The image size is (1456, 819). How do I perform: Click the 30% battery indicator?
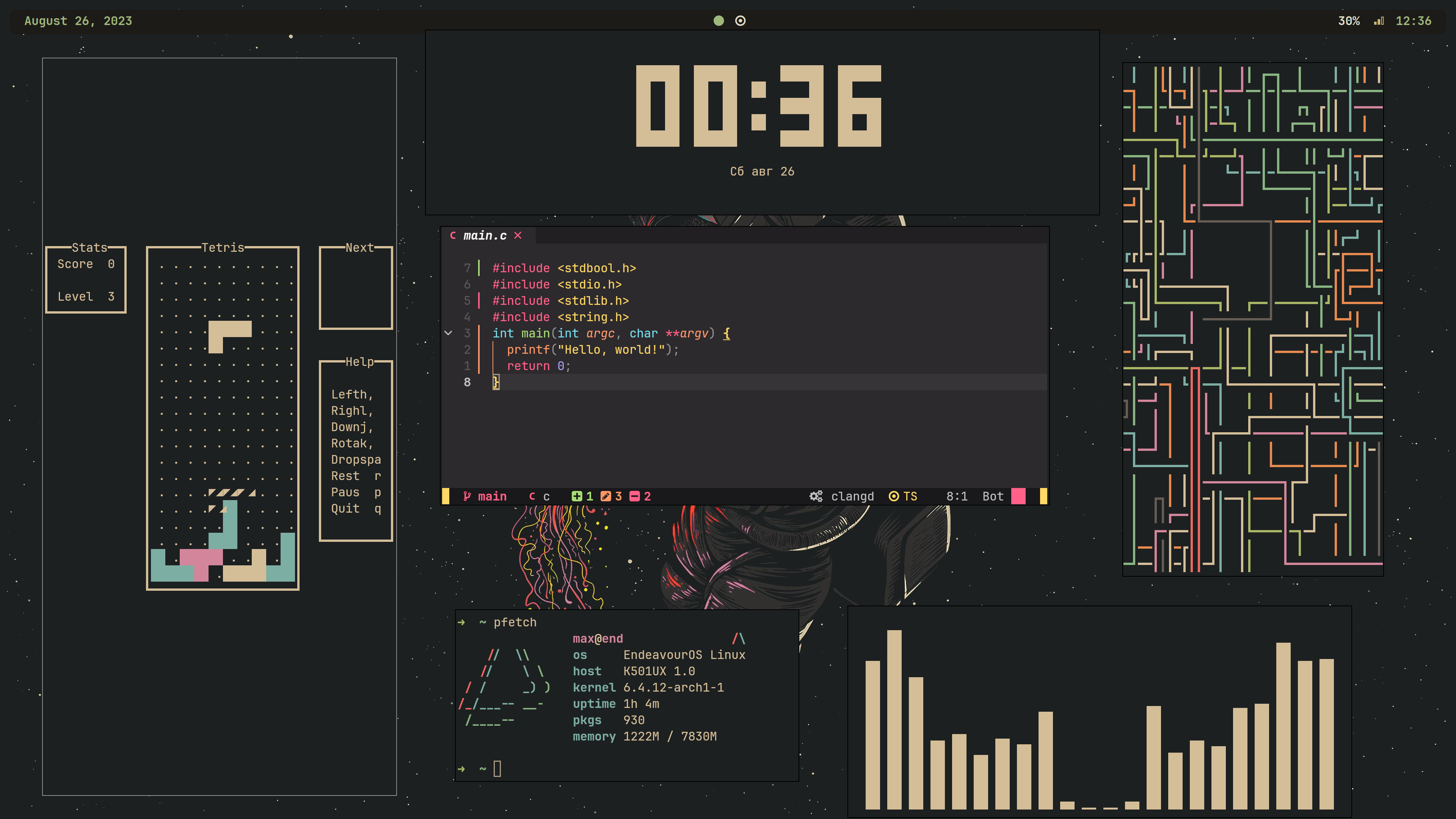1349,21
